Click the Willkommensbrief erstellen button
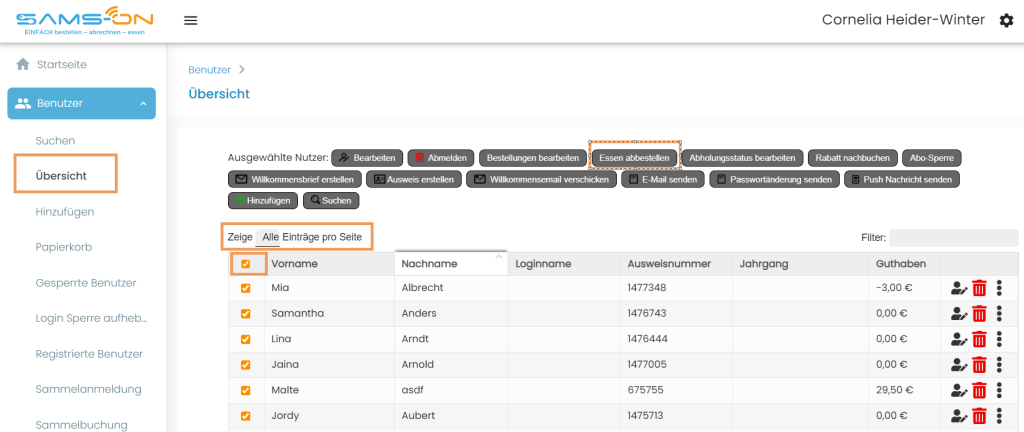Viewport: 1024px width, 432px height. click(295, 179)
